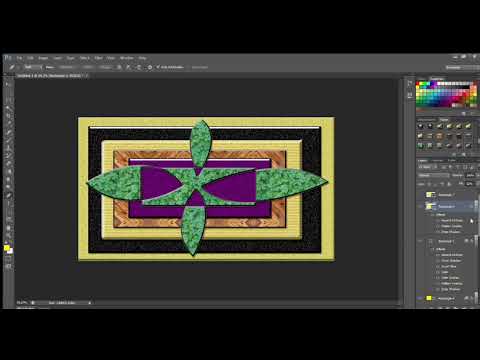This screenshot has height=360, width=480.
Task: Hide the selected Rectangle 6 layer
Action: click(x=420, y=207)
